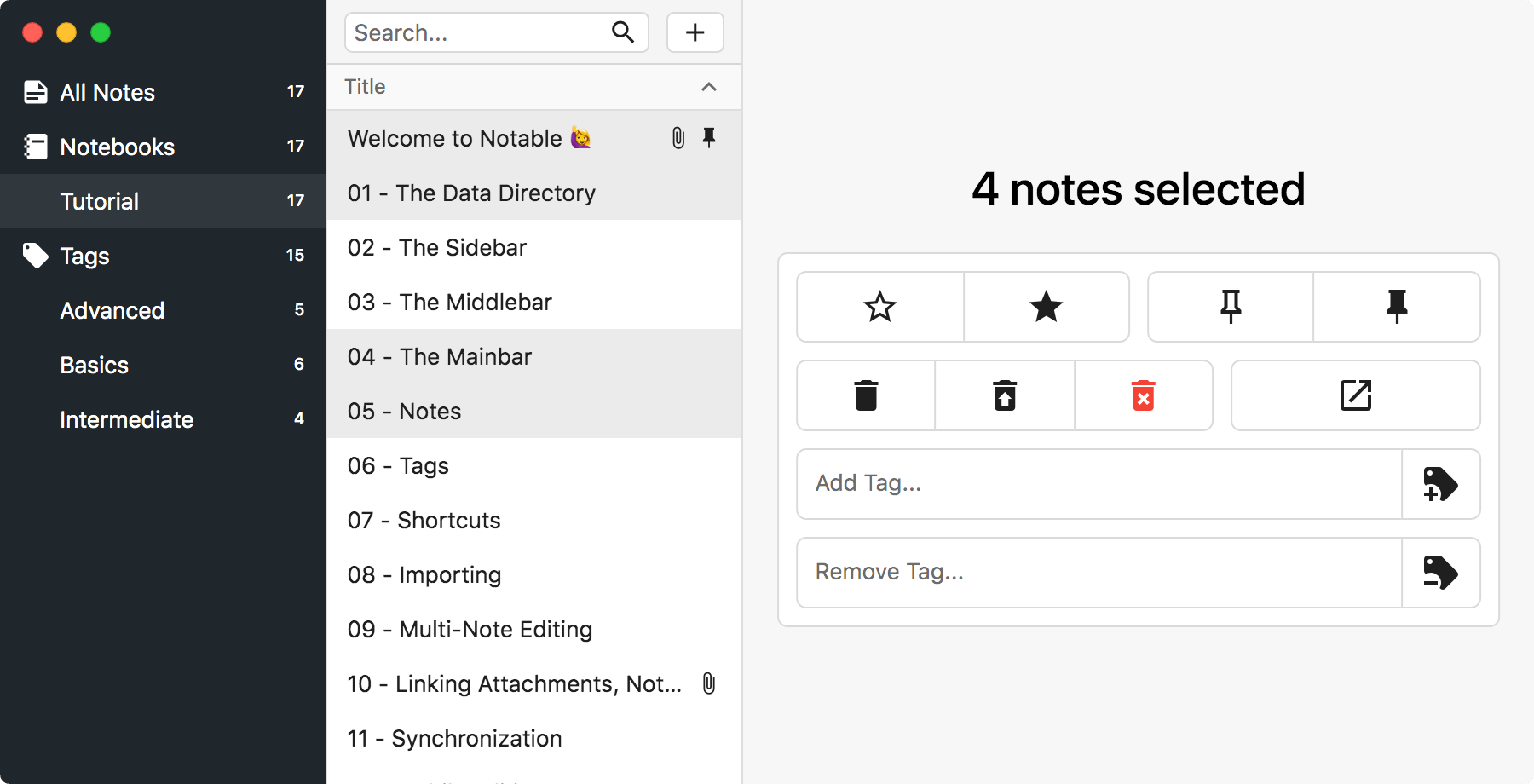Click the unfavorite (empty star) icon
Image resolution: width=1534 pixels, height=784 pixels.
[879, 307]
